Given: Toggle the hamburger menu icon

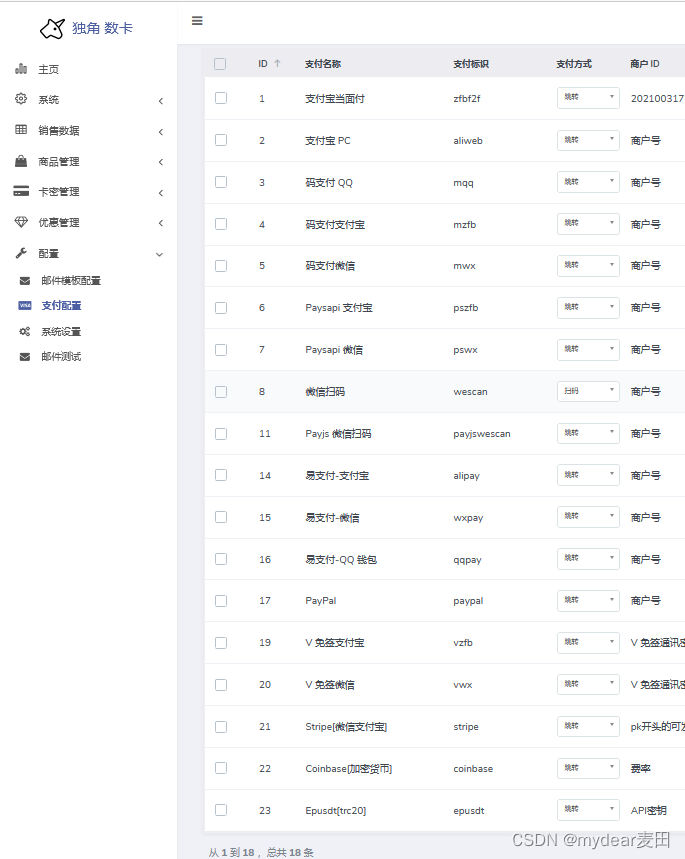Looking at the screenshot, I should (197, 21).
